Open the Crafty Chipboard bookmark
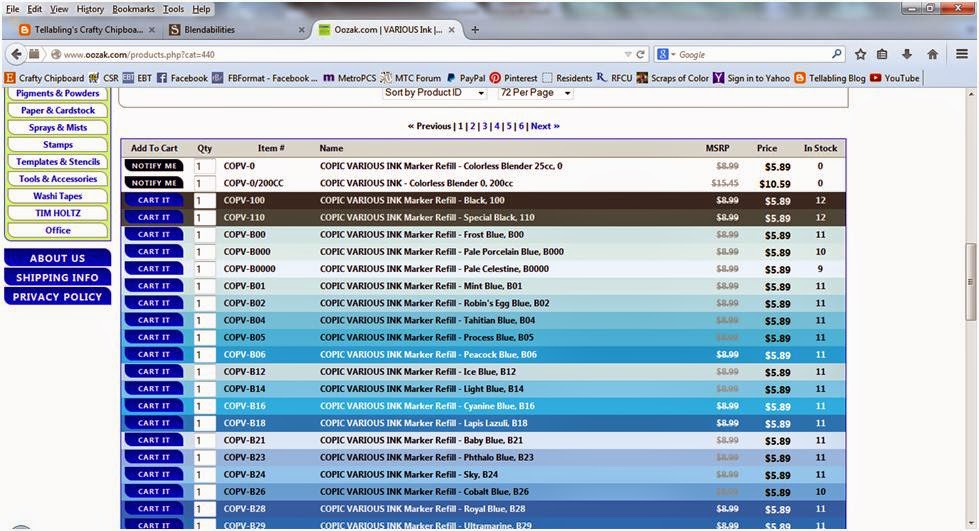Image resolution: width=979 pixels, height=531 pixels. (x=44, y=78)
